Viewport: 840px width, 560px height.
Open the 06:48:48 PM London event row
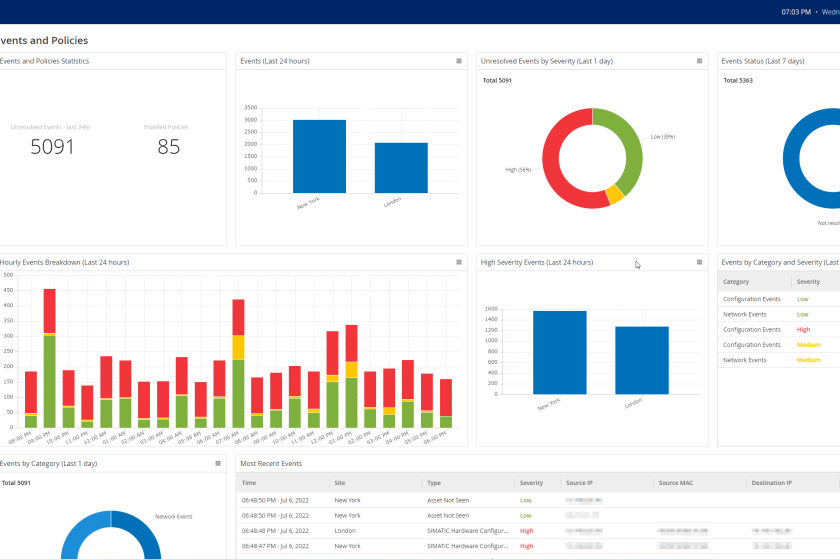click(538, 531)
